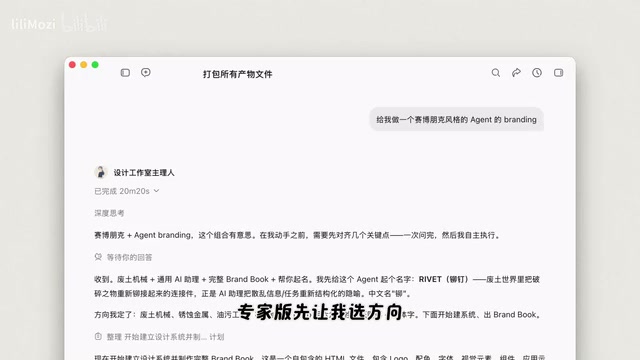Screen dimensions: 640x360
Task: Minimize window with yellow button
Action: pos(84,64)
